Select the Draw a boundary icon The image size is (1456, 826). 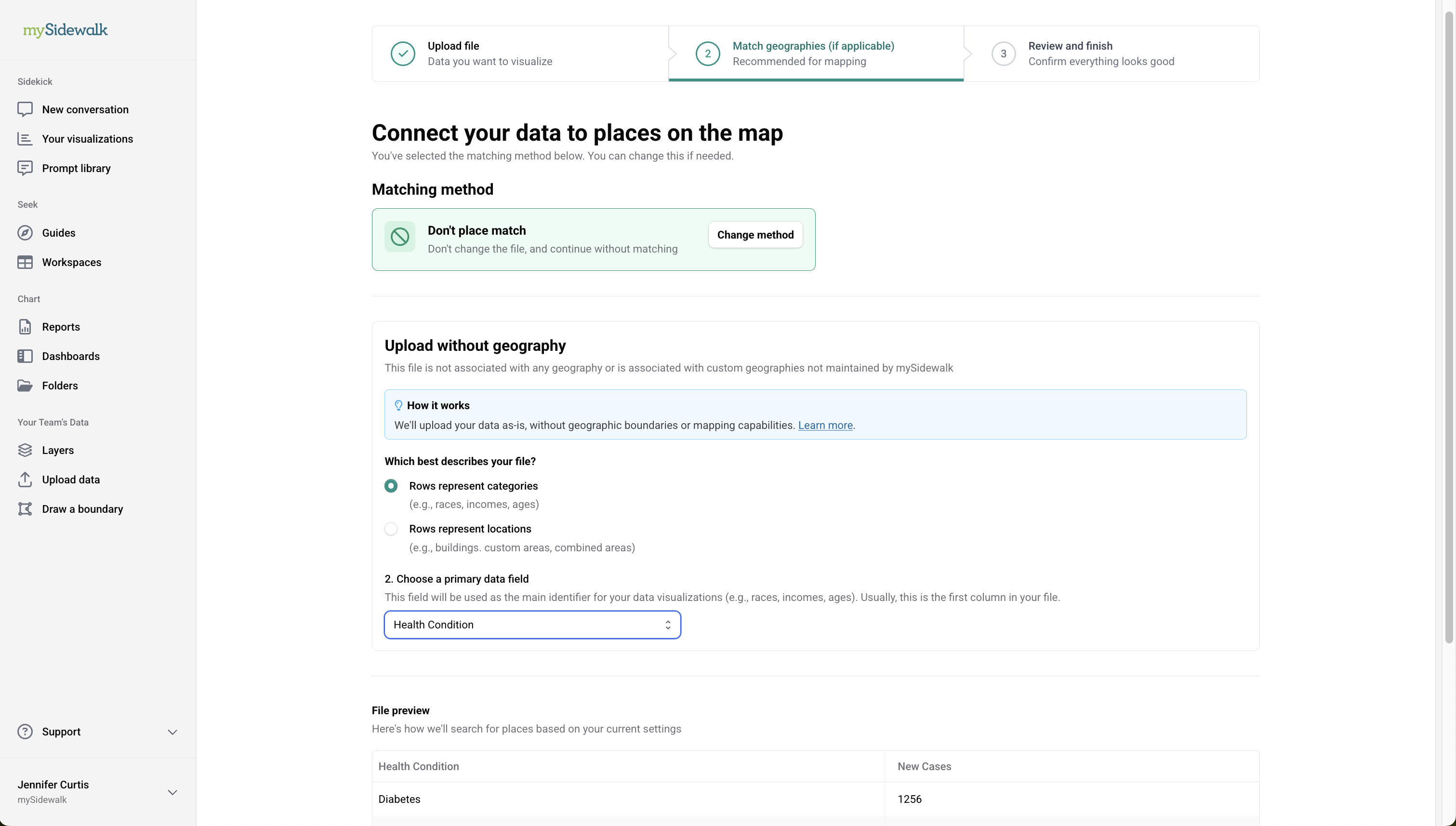tap(25, 509)
